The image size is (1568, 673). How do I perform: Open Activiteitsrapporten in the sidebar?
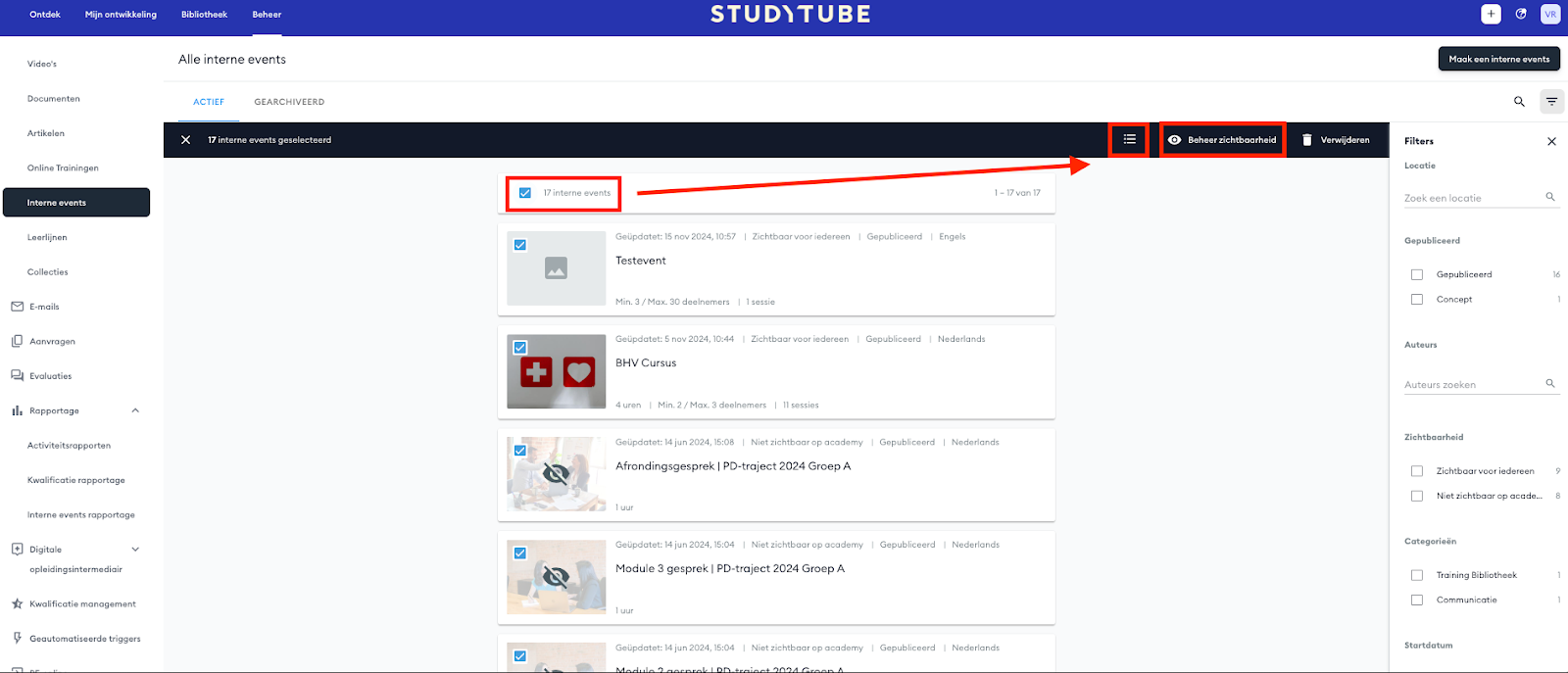coord(69,446)
